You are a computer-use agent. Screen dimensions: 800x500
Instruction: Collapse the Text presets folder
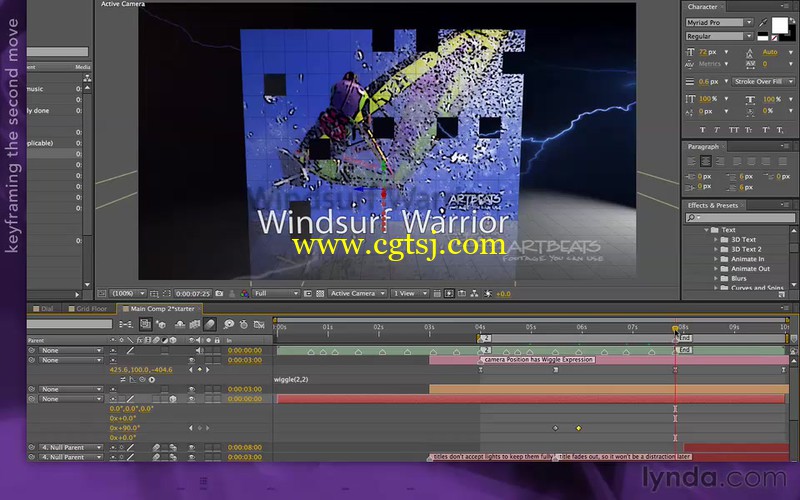pyautogui.click(x=707, y=230)
